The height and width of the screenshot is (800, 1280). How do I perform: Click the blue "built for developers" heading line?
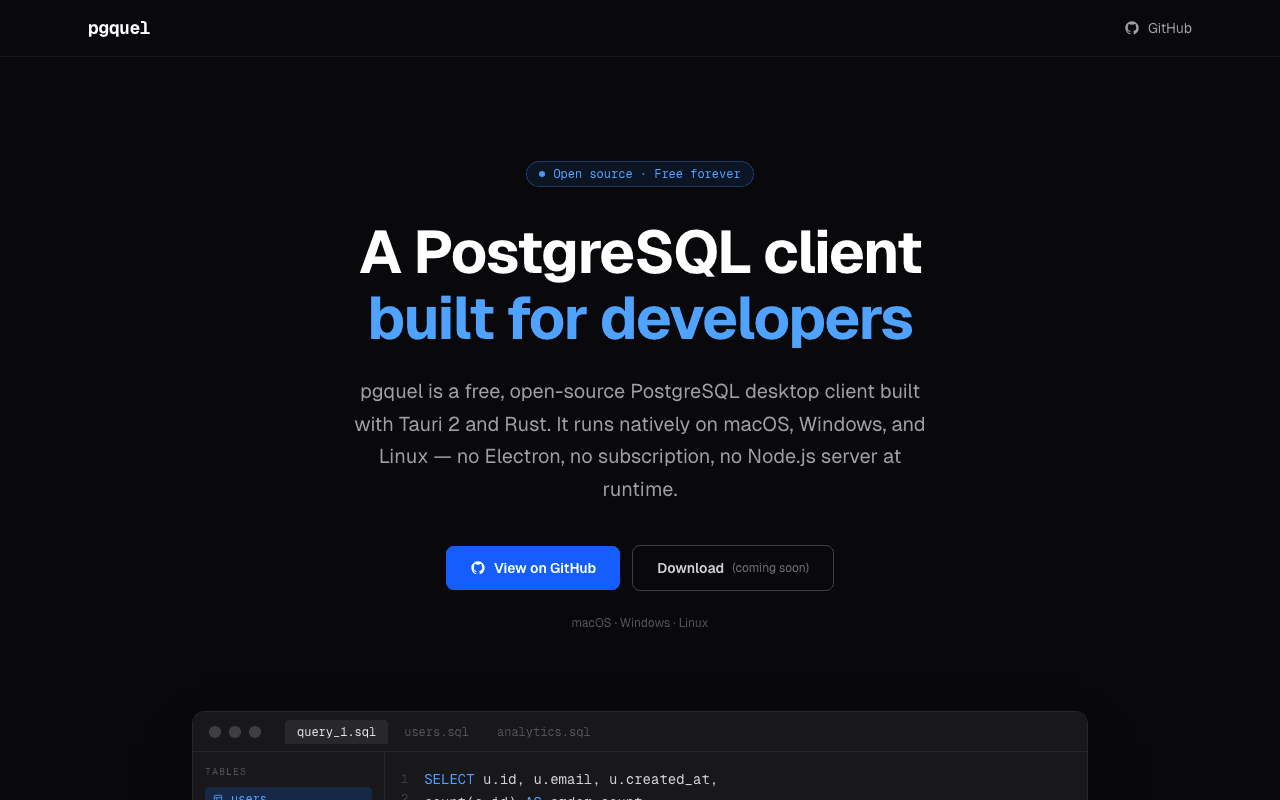640,318
